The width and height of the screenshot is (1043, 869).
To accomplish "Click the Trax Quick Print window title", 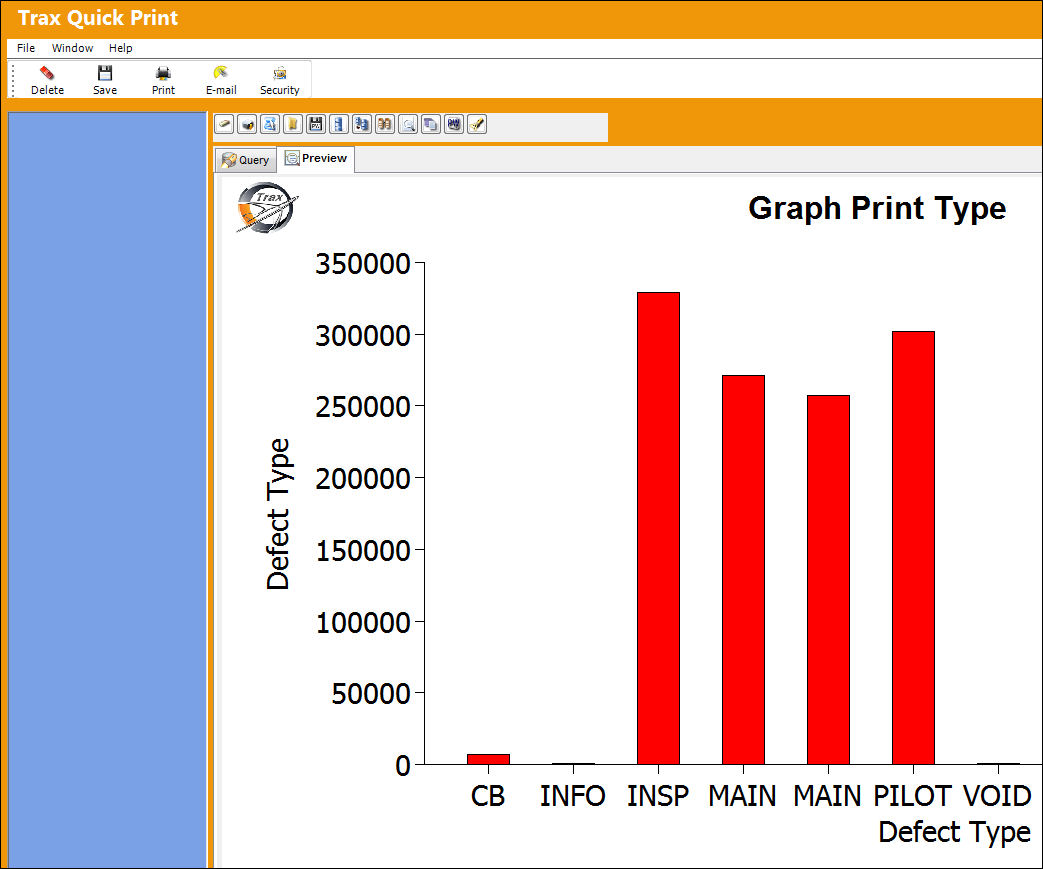I will 98,18.
